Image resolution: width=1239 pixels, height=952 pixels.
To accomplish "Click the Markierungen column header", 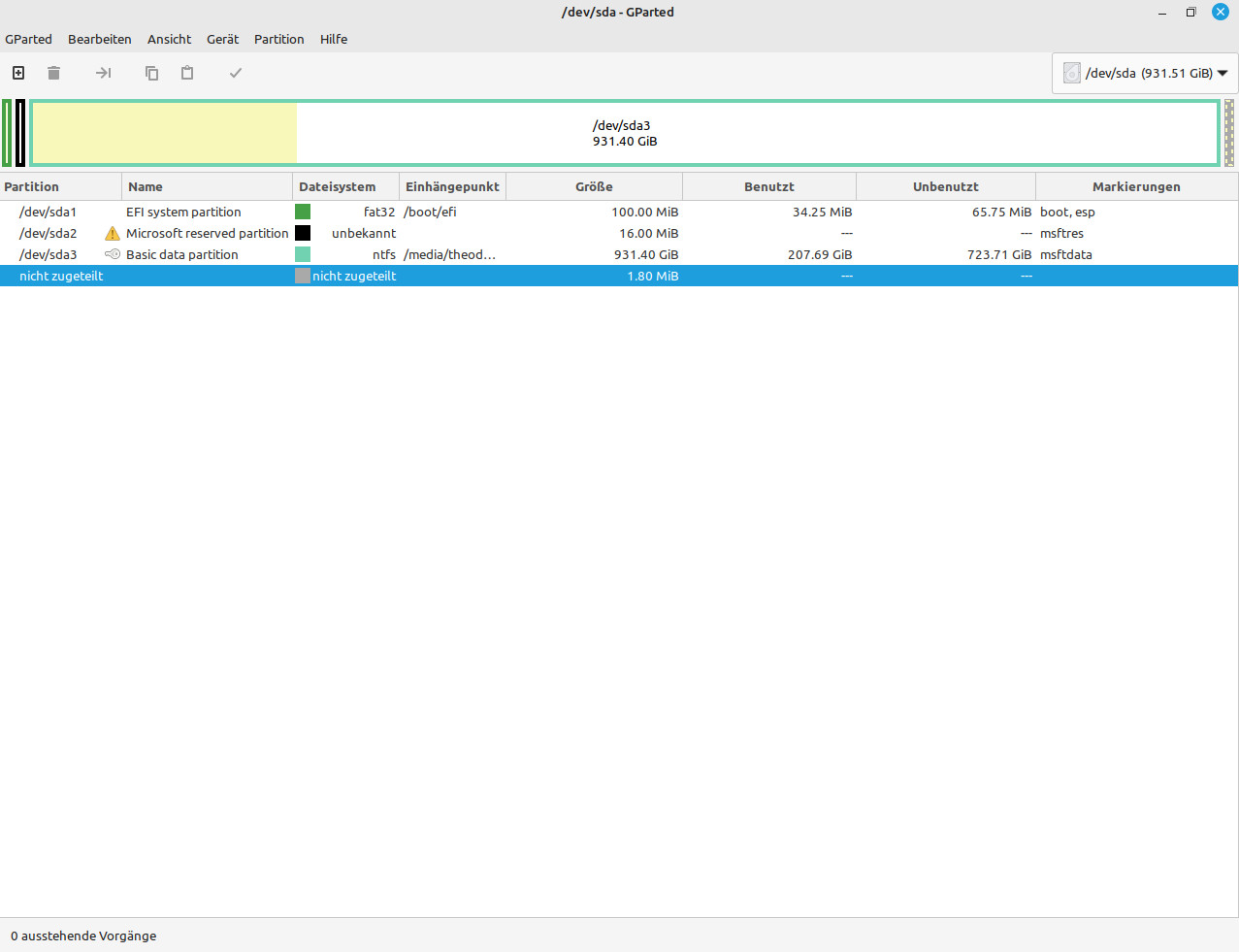I will (1136, 186).
